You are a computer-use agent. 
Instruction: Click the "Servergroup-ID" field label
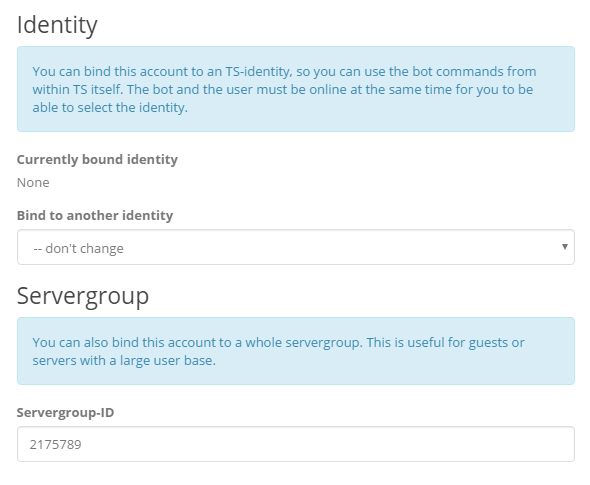click(65, 412)
